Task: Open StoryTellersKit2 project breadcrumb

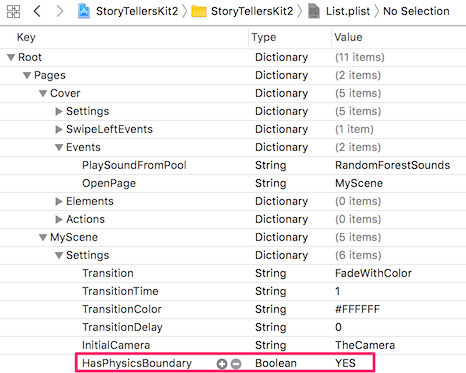Action: point(137,11)
